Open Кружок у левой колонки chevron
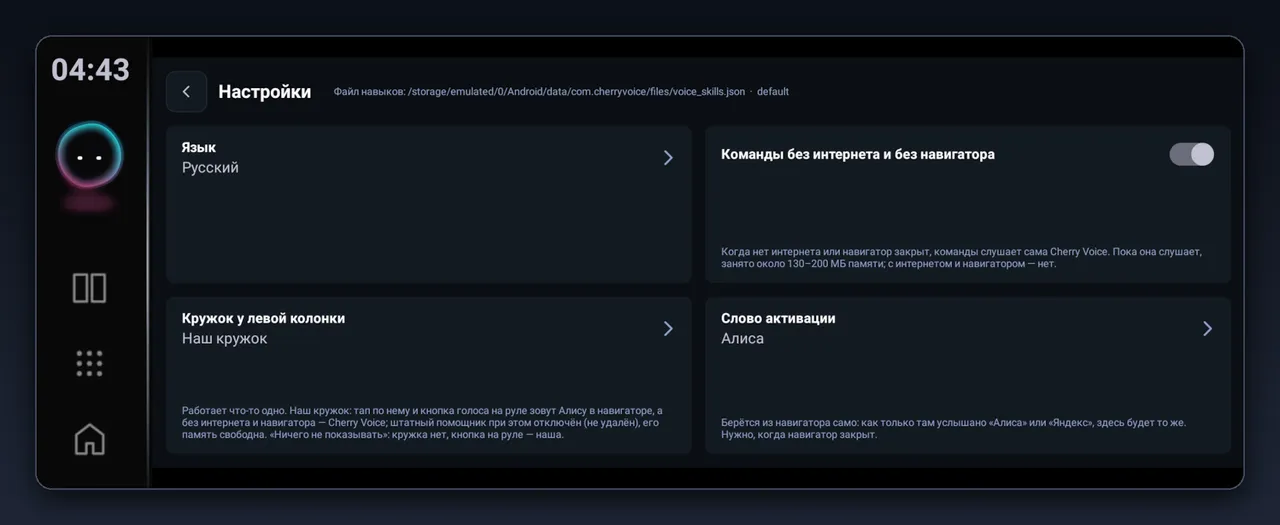Viewport: 1280px width, 525px height. (668, 328)
